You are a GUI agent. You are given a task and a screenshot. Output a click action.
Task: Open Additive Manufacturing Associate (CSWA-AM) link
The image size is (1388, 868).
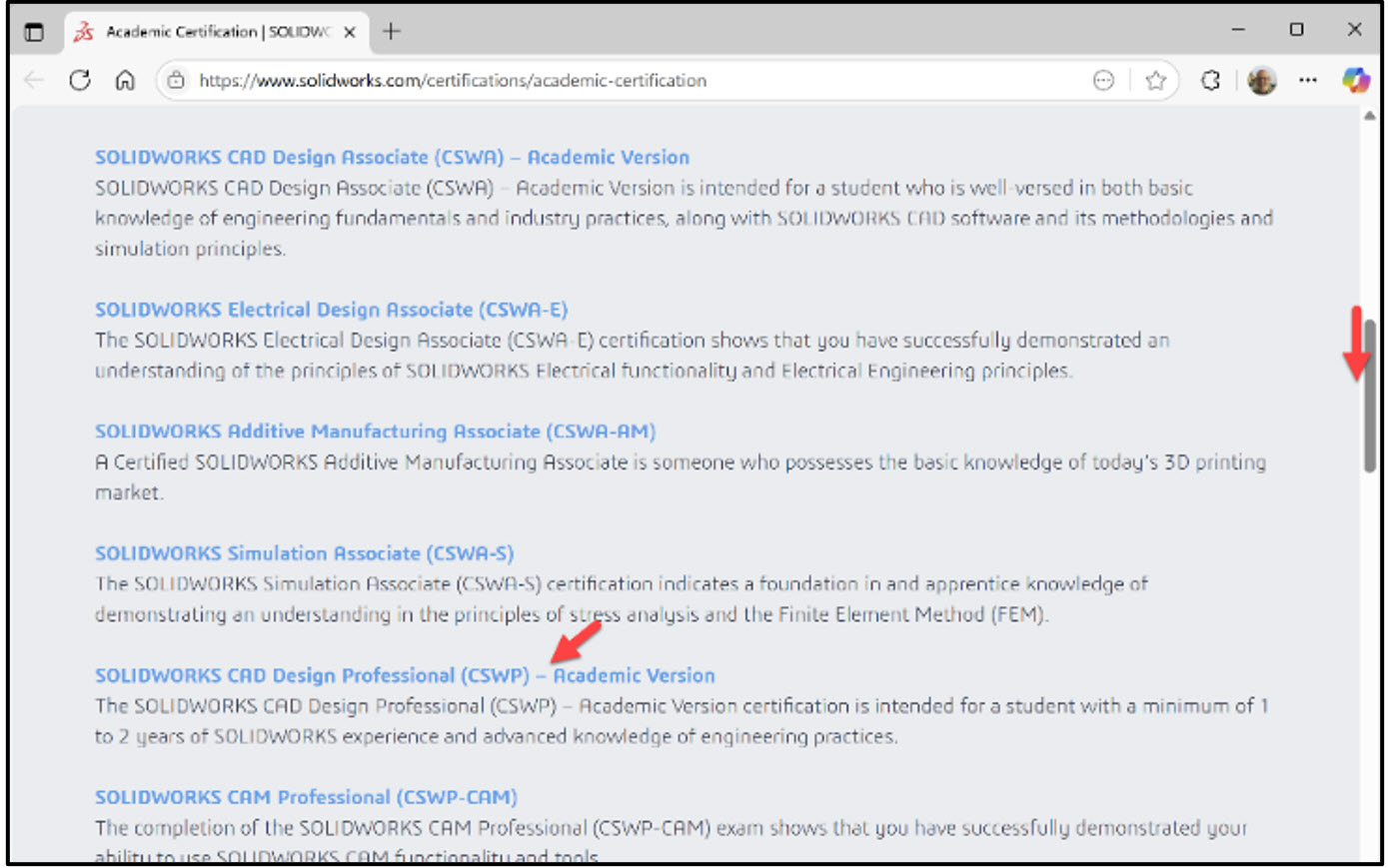tap(375, 432)
